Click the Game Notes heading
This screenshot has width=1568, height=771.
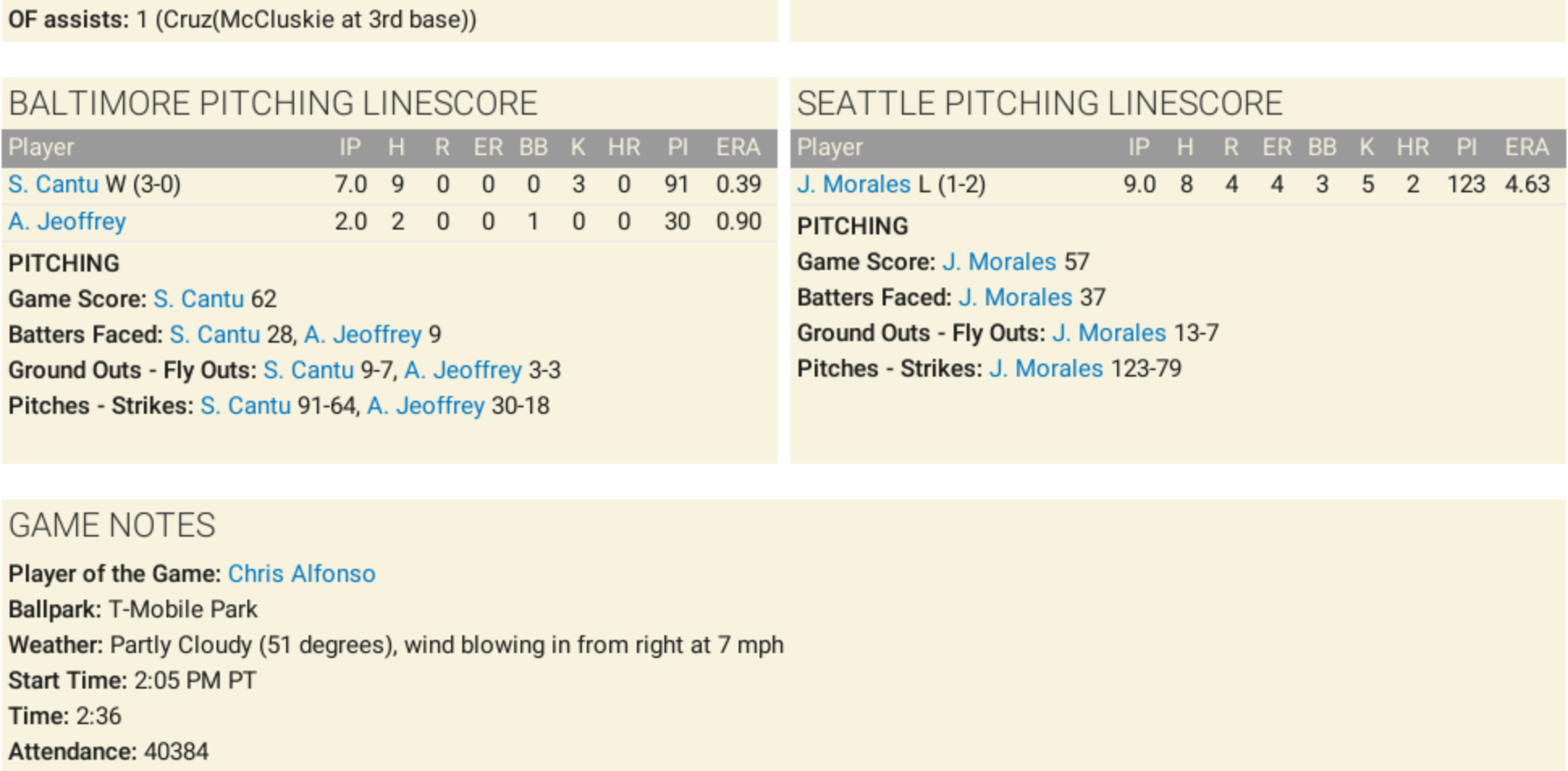point(112,525)
